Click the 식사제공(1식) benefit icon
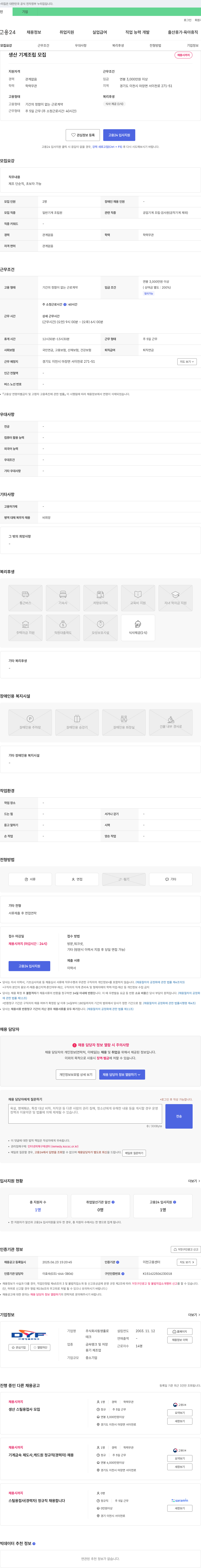The height and width of the screenshot is (1568, 201). (x=138, y=628)
